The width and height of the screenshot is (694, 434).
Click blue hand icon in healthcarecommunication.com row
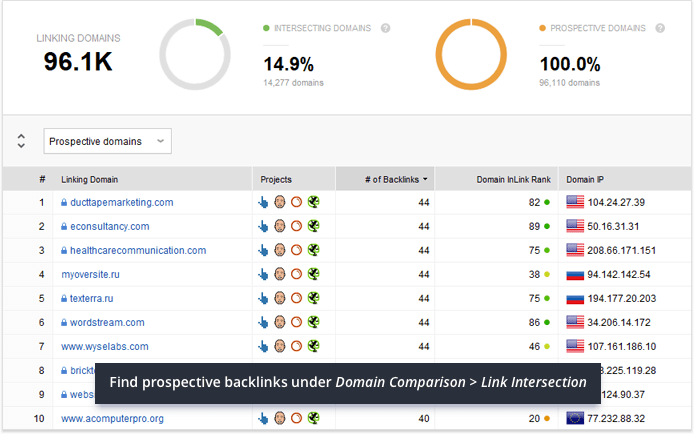[x=263, y=250]
